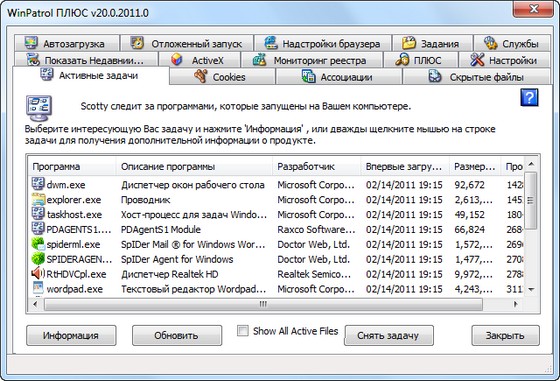Click the wordpad.exe document icon
Image resolution: width=560 pixels, height=381 pixels.
[x=38, y=288]
